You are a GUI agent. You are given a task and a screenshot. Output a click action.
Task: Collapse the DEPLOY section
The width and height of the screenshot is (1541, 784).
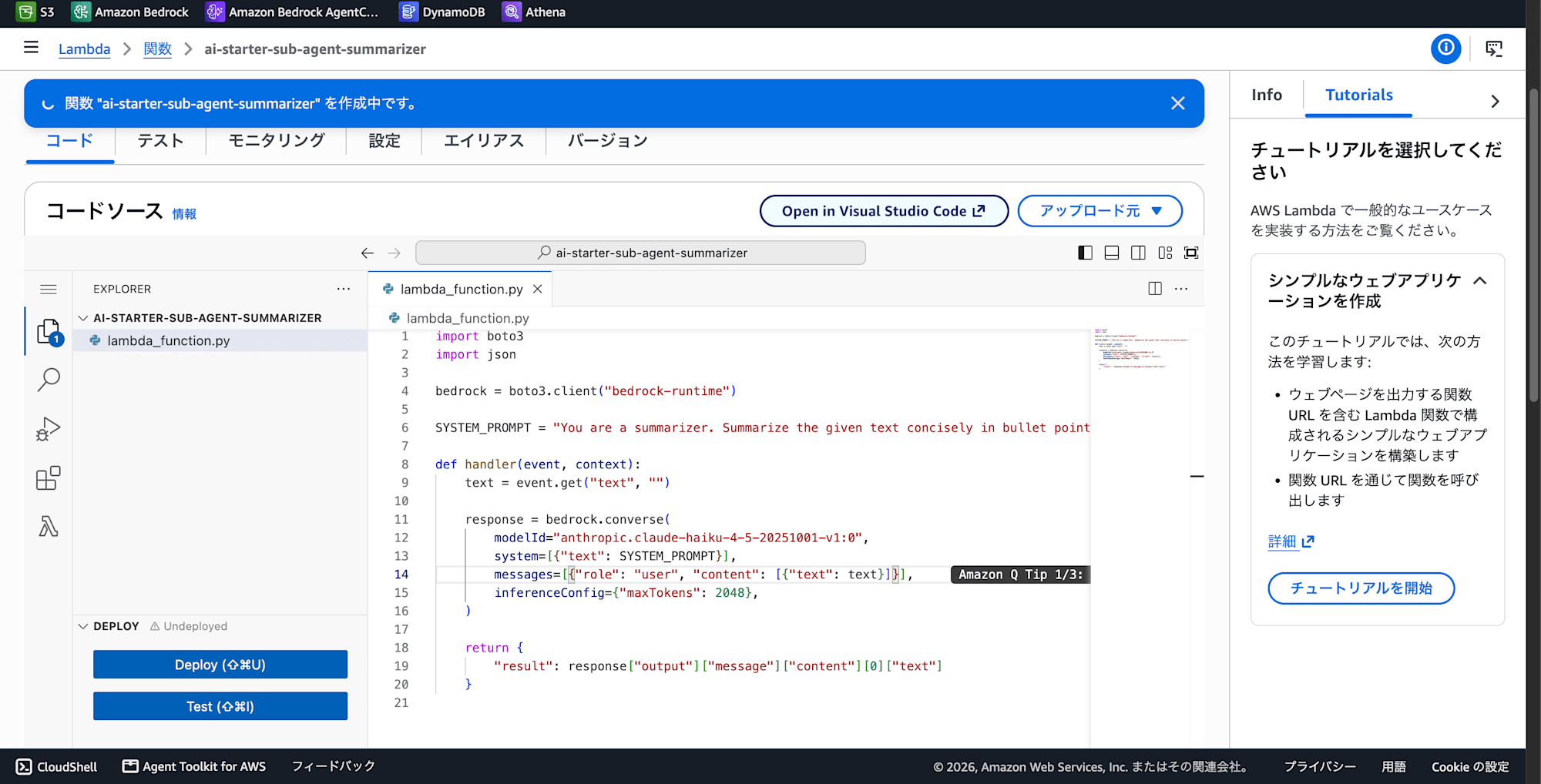83,626
